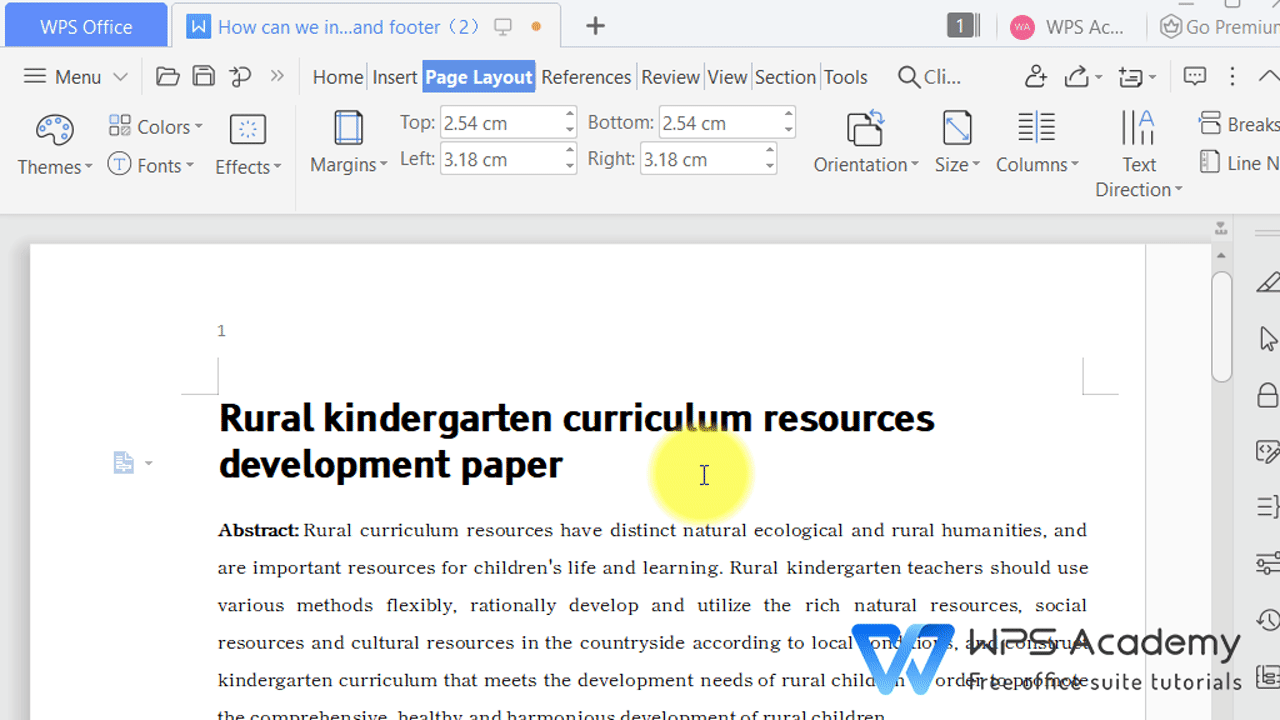Collapse the ribbon with the chevron icon

click(x=1268, y=75)
